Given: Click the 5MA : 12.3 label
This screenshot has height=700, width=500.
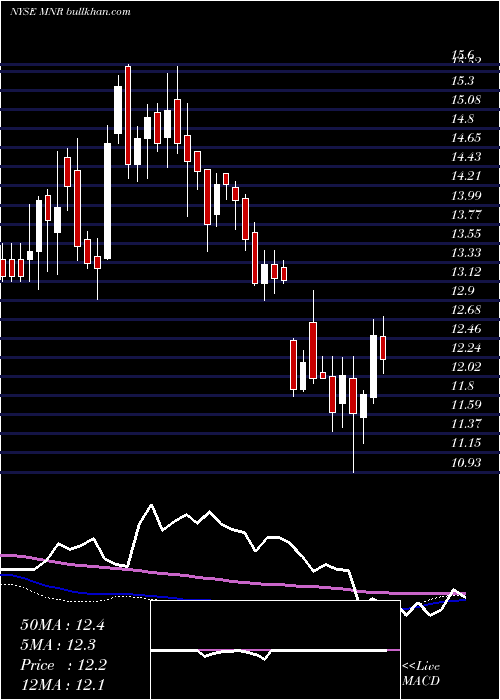Looking at the screenshot, I should click(x=58, y=645).
